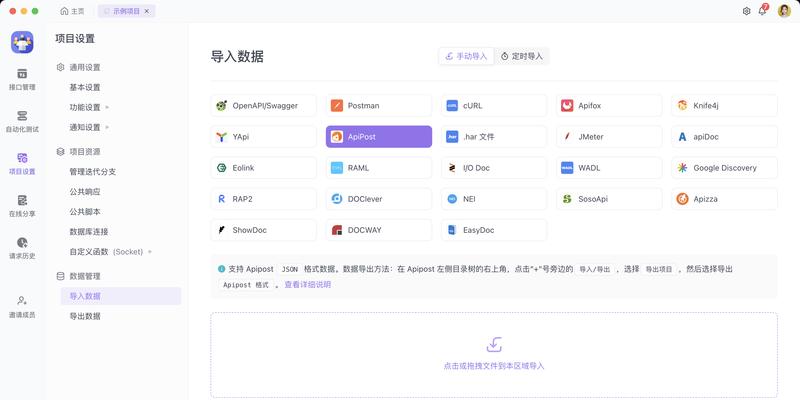
Task: Click 通用设置 section header
Action: coord(79,67)
